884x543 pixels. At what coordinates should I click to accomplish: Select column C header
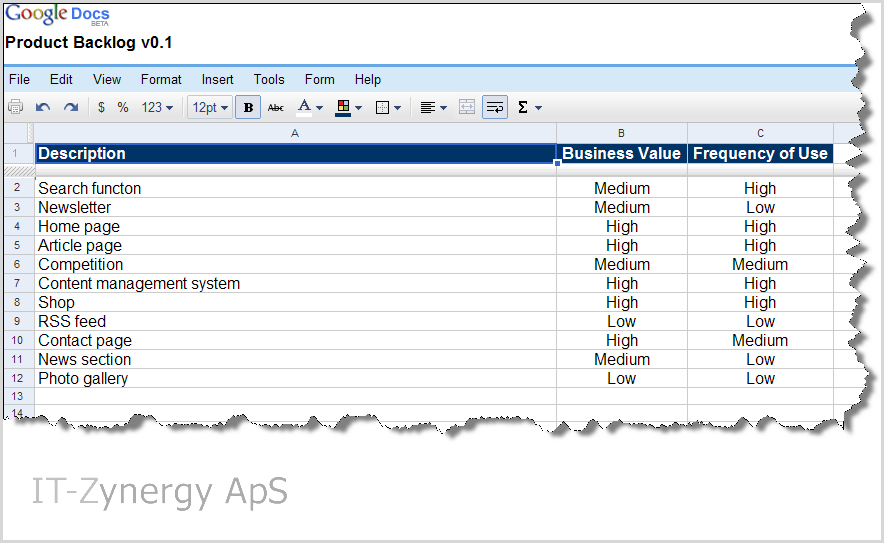coord(760,133)
